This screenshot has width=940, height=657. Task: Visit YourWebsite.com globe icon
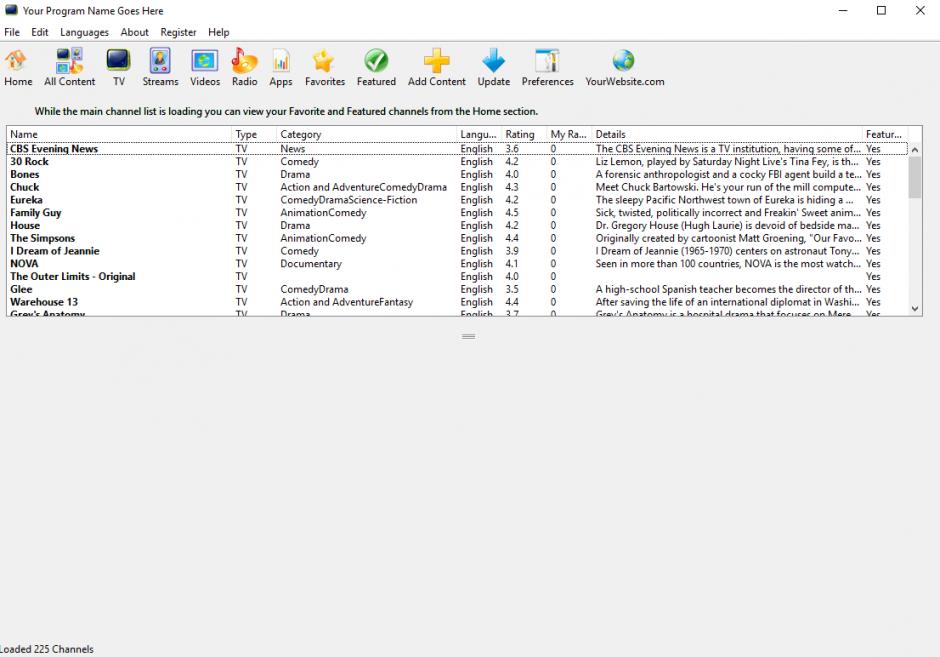(x=623, y=61)
